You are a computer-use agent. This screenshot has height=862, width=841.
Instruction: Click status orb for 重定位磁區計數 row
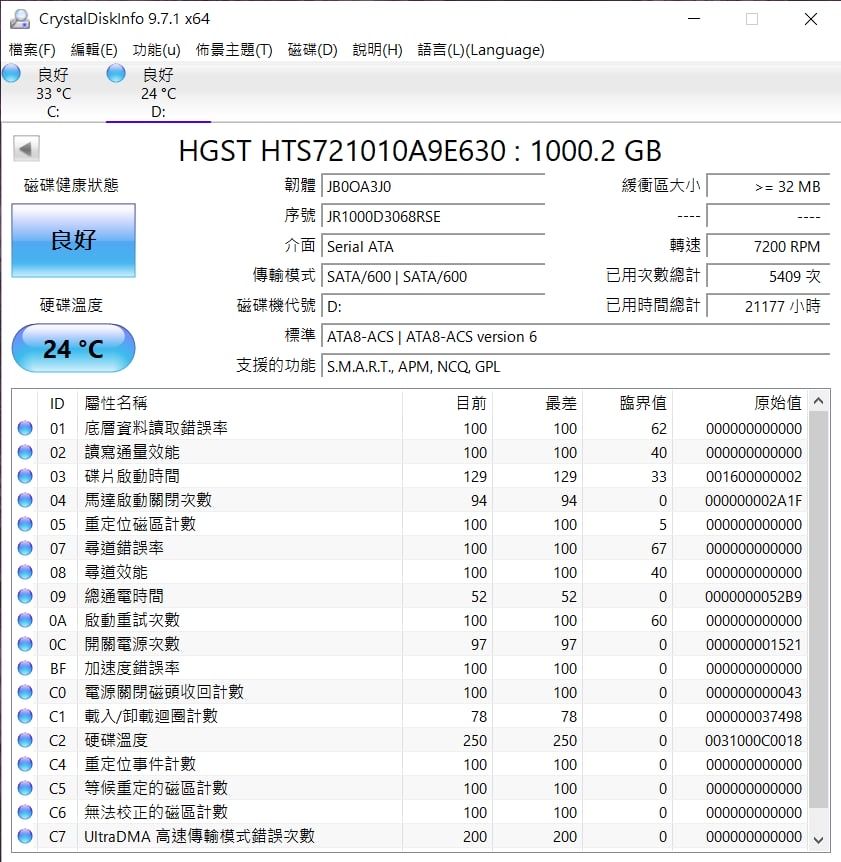point(25,524)
